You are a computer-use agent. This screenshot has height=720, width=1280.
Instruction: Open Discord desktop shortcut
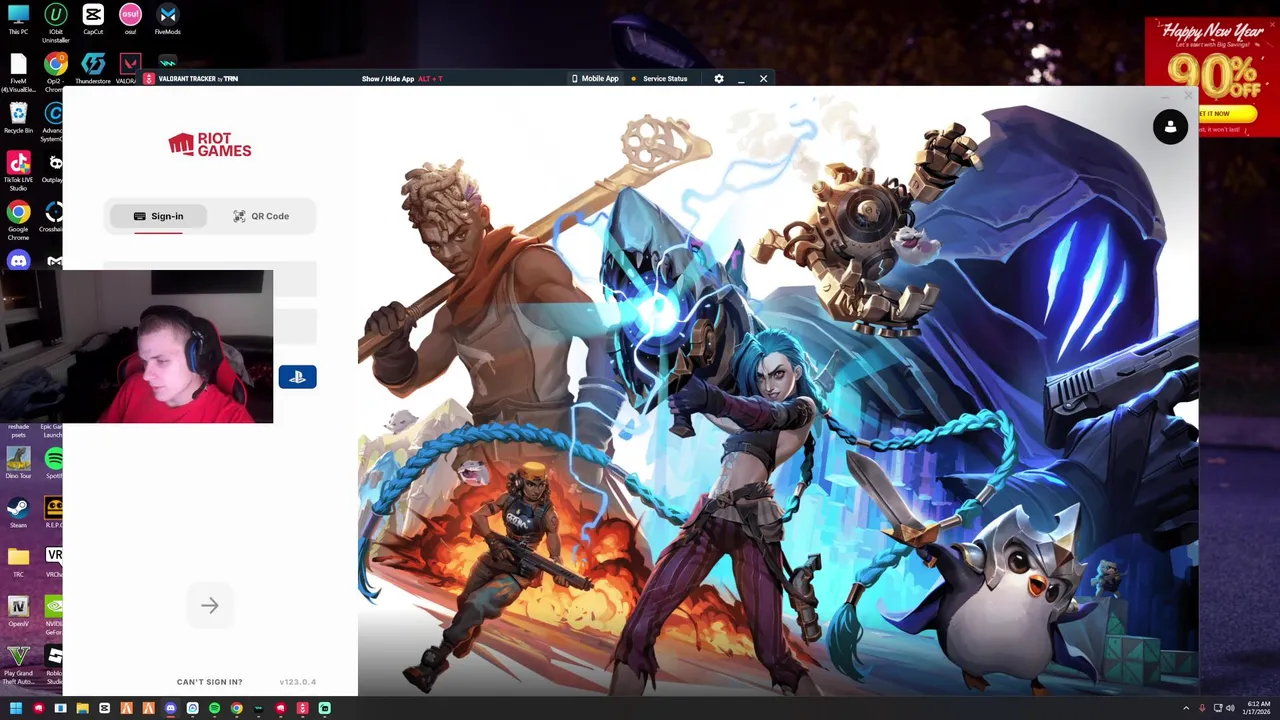tap(18, 261)
